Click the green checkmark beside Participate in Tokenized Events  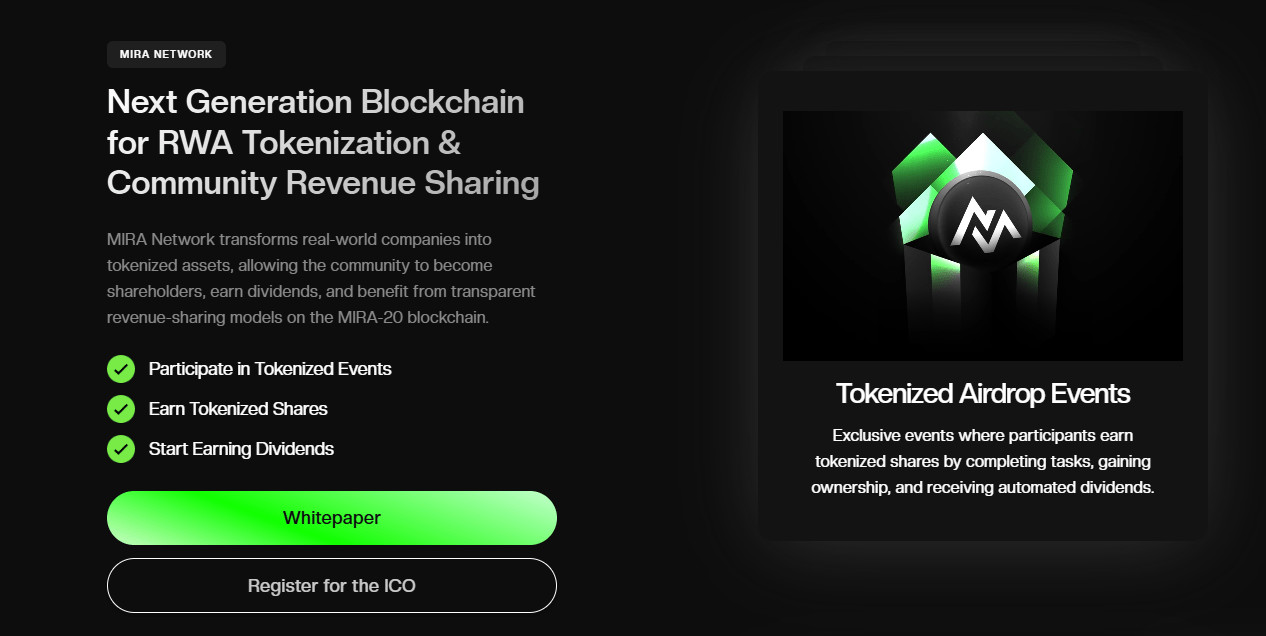tap(120, 369)
